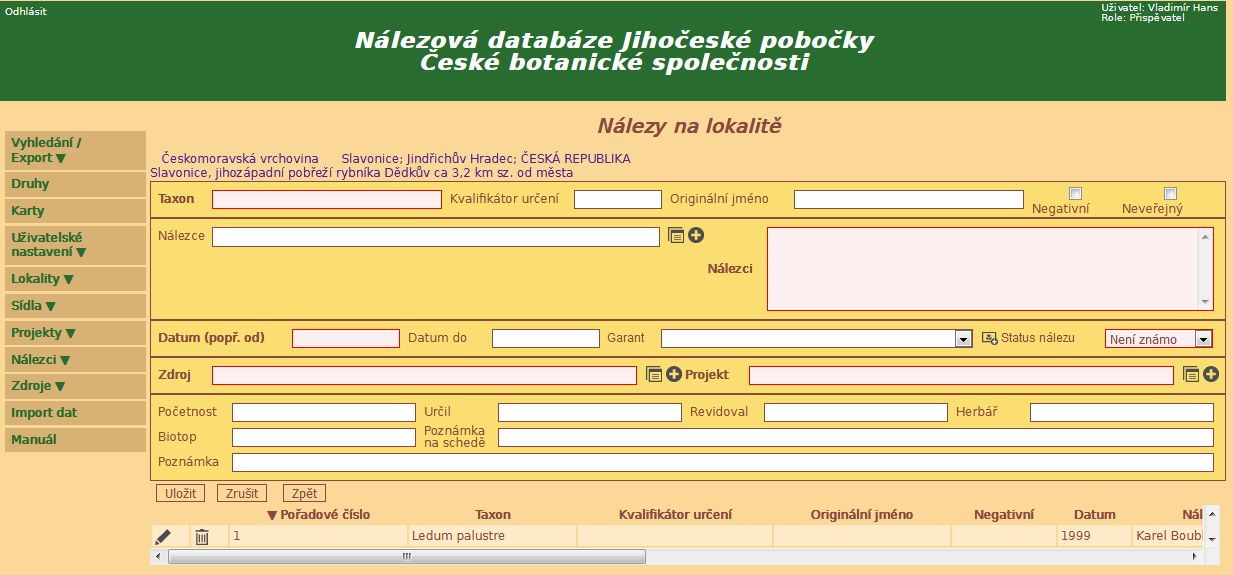
Task: Open the Zdroj list picker icon
Action: [654, 374]
